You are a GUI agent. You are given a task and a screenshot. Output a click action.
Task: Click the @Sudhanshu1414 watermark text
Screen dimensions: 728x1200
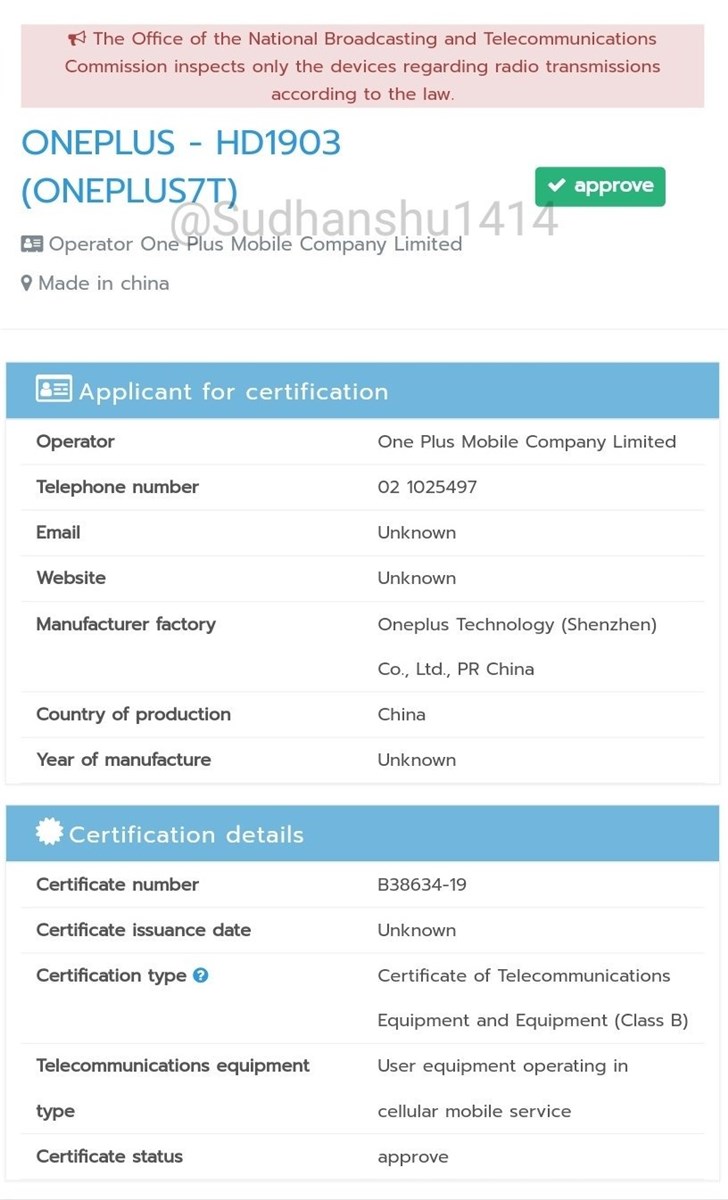click(x=364, y=218)
